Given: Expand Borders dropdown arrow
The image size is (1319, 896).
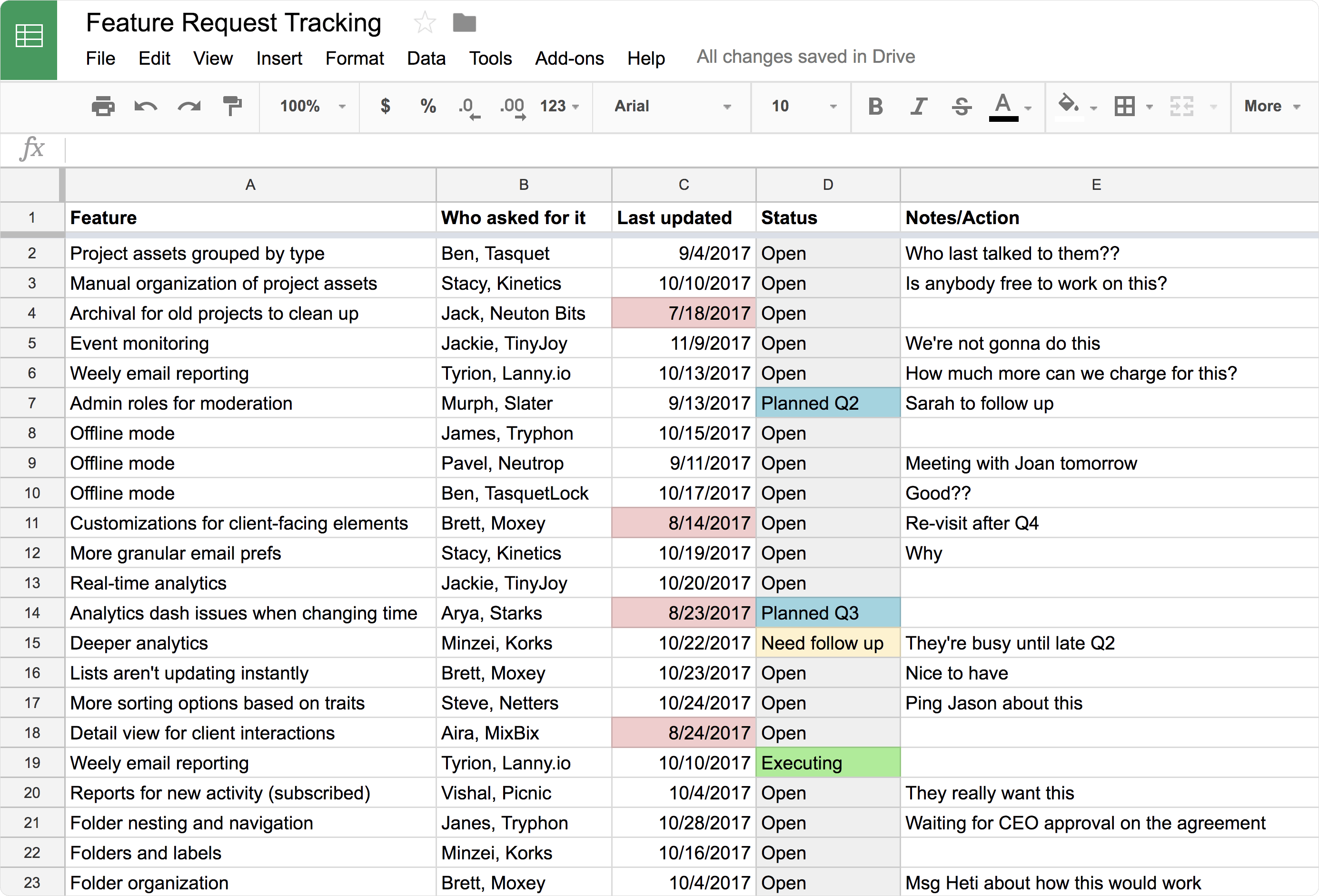Looking at the screenshot, I should (x=1149, y=107).
